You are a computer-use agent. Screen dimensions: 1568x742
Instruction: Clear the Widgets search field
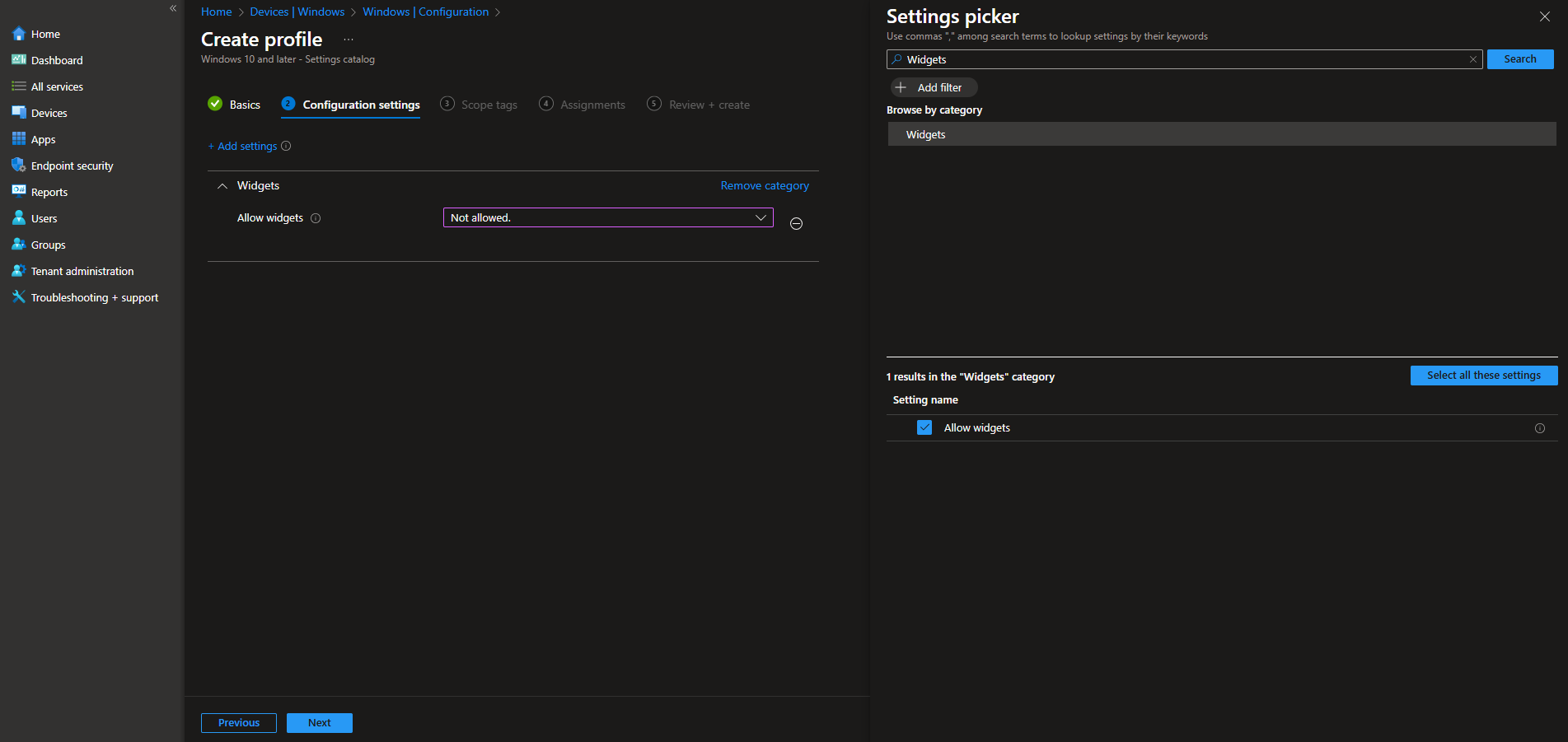coord(1473,58)
